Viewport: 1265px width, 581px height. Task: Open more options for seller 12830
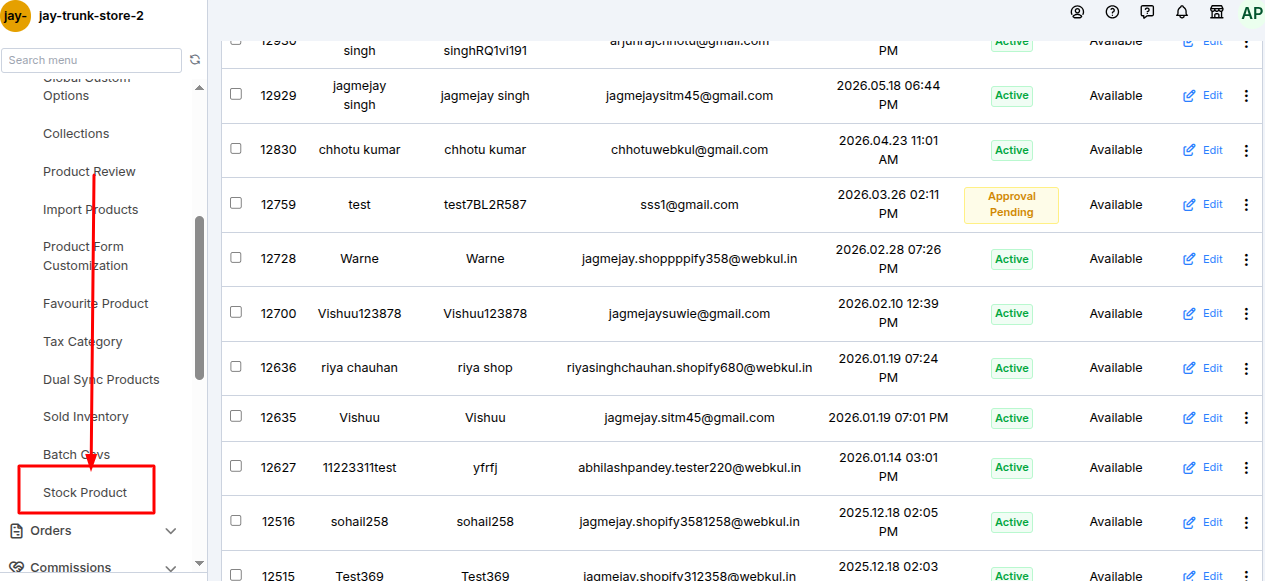click(1246, 150)
